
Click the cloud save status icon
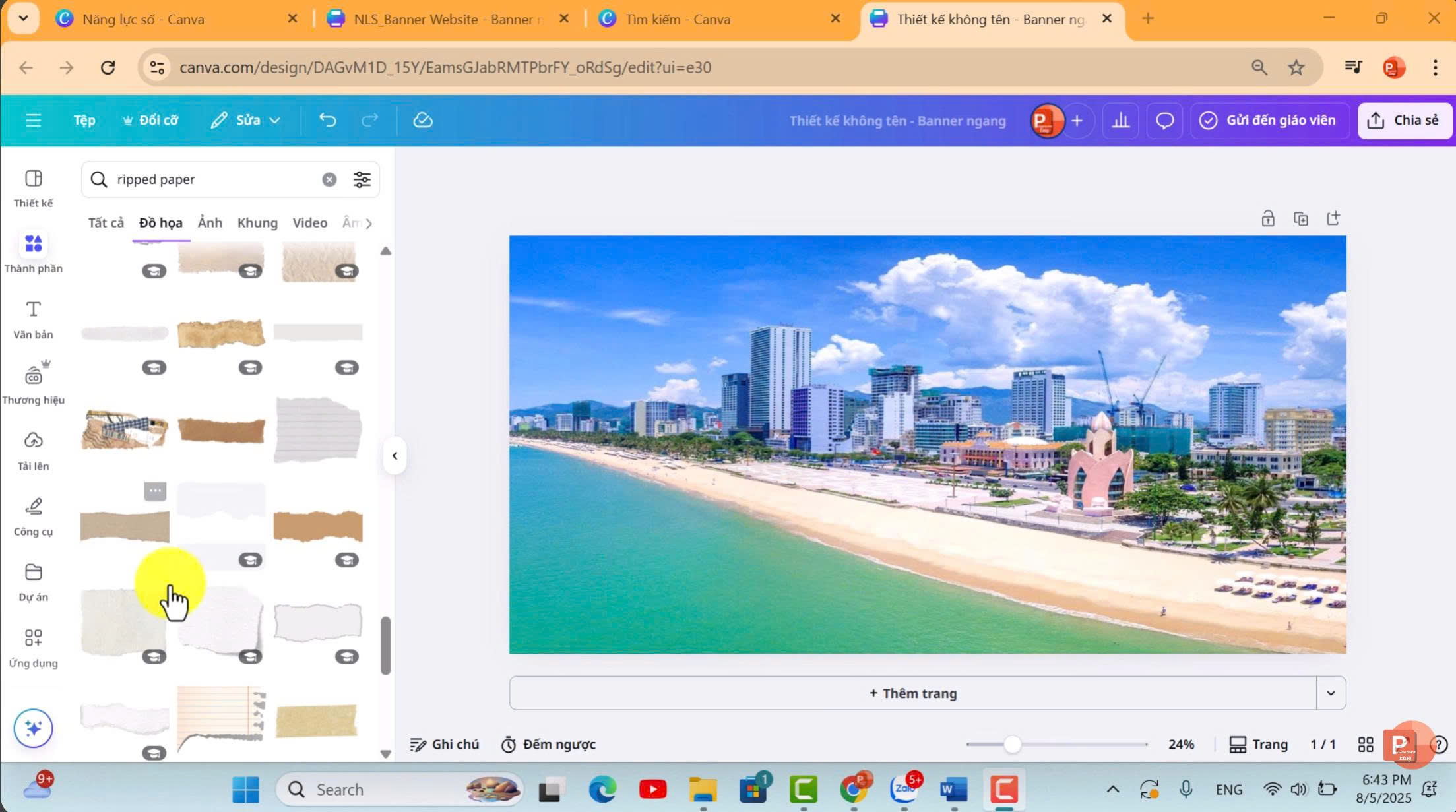[422, 120]
